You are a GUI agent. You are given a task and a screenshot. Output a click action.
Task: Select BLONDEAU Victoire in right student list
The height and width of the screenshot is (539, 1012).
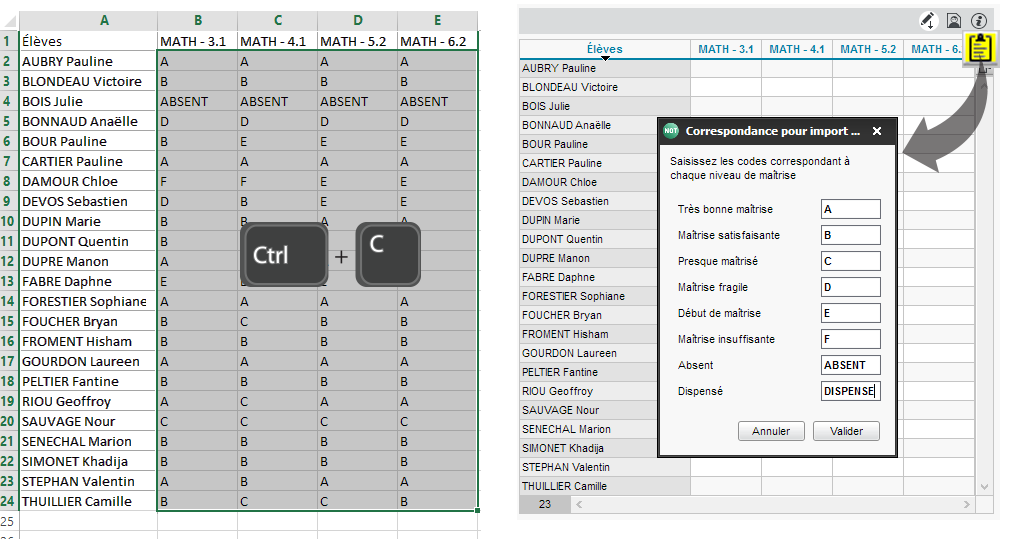[x=605, y=87]
